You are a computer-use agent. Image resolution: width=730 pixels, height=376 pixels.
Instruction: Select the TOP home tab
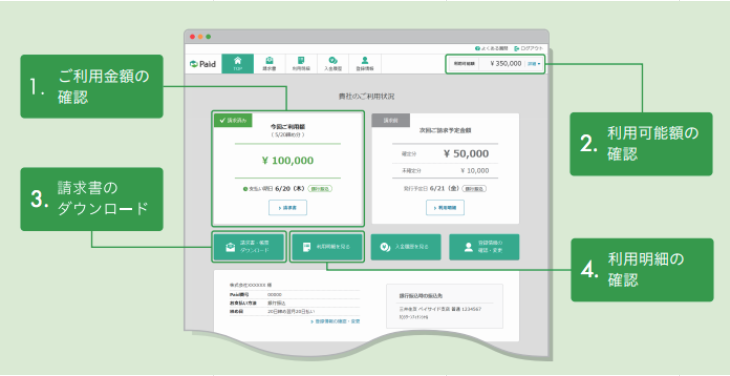tap(238, 64)
